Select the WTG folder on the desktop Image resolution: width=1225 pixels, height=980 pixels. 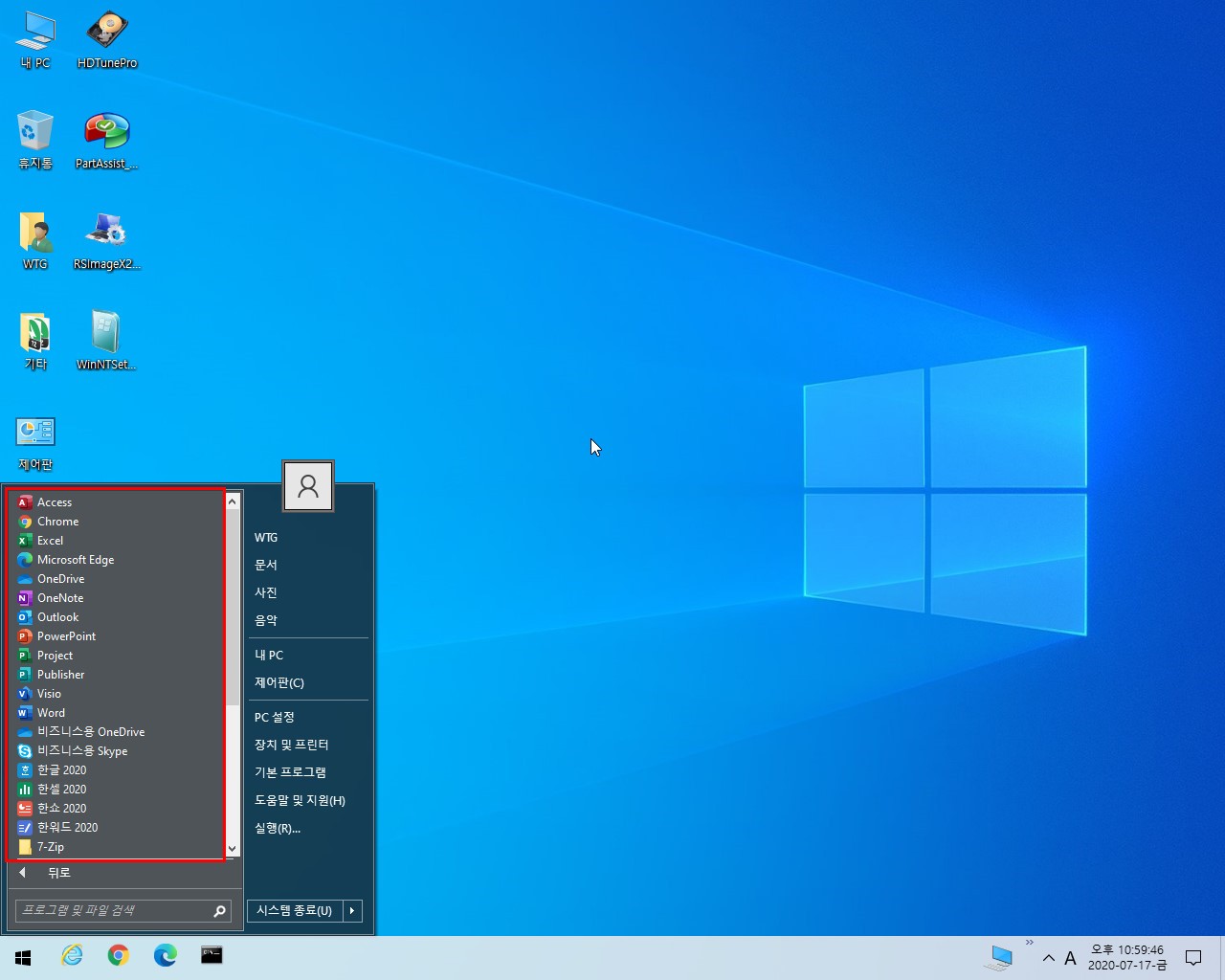point(35,241)
